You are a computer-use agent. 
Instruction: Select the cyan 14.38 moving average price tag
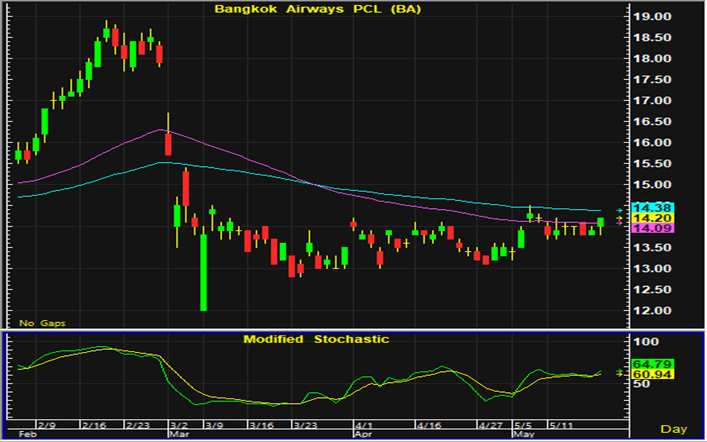[653, 208]
